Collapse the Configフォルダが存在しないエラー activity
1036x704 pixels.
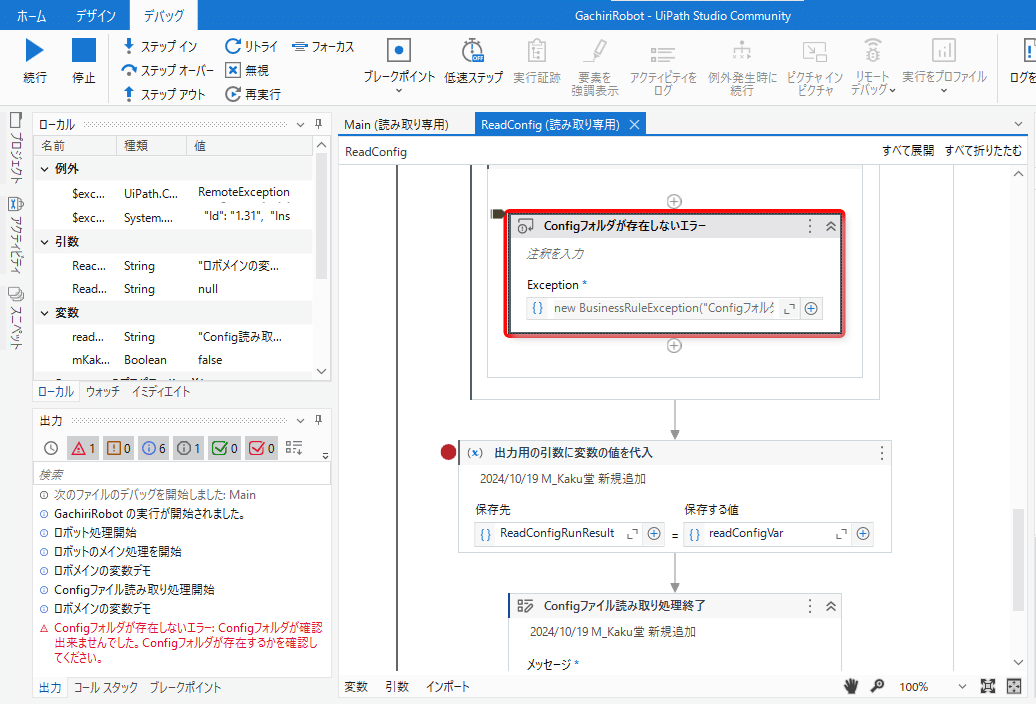(x=831, y=227)
